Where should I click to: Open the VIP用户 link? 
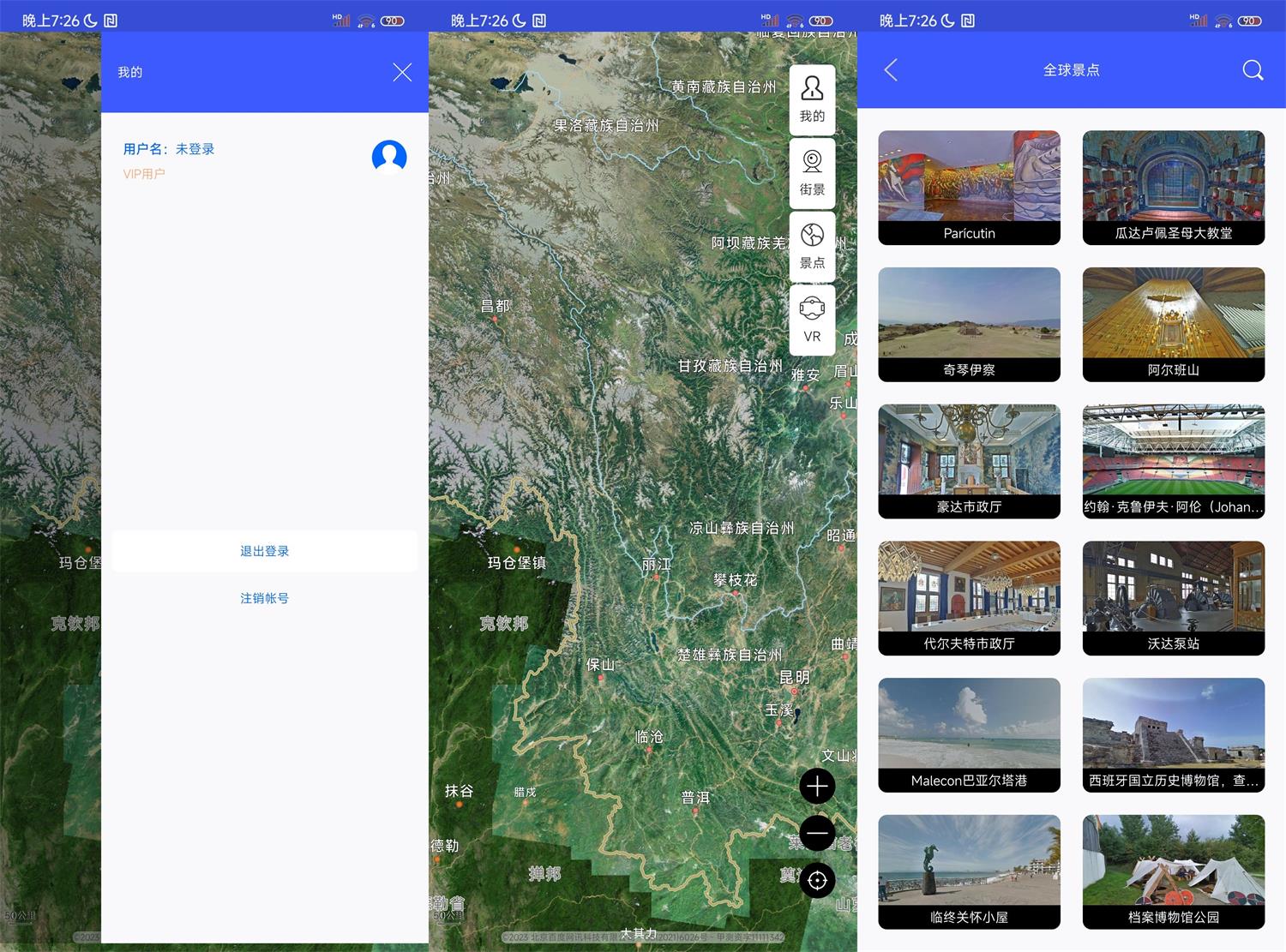coord(144,173)
